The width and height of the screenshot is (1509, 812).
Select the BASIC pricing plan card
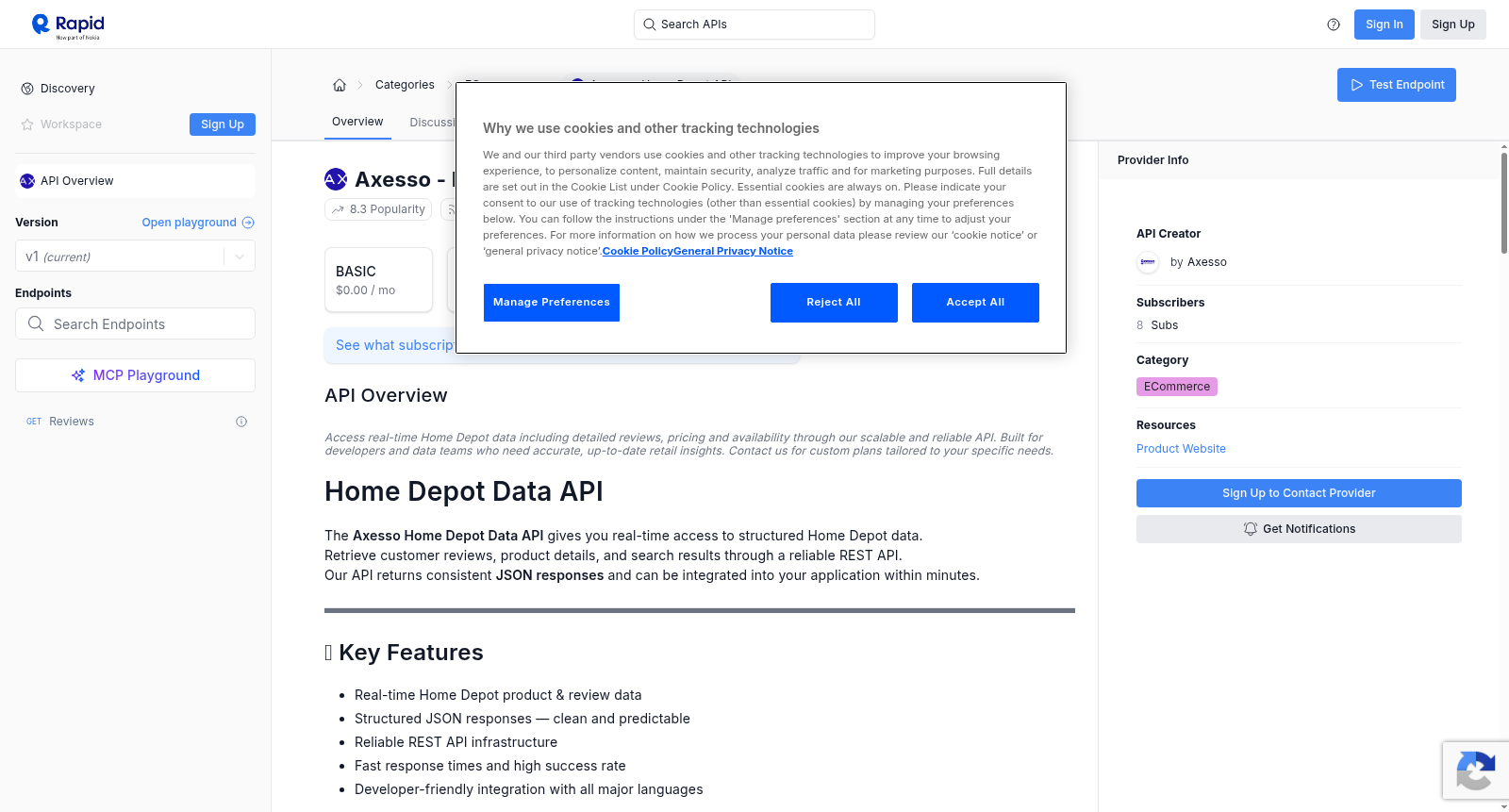click(x=378, y=280)
